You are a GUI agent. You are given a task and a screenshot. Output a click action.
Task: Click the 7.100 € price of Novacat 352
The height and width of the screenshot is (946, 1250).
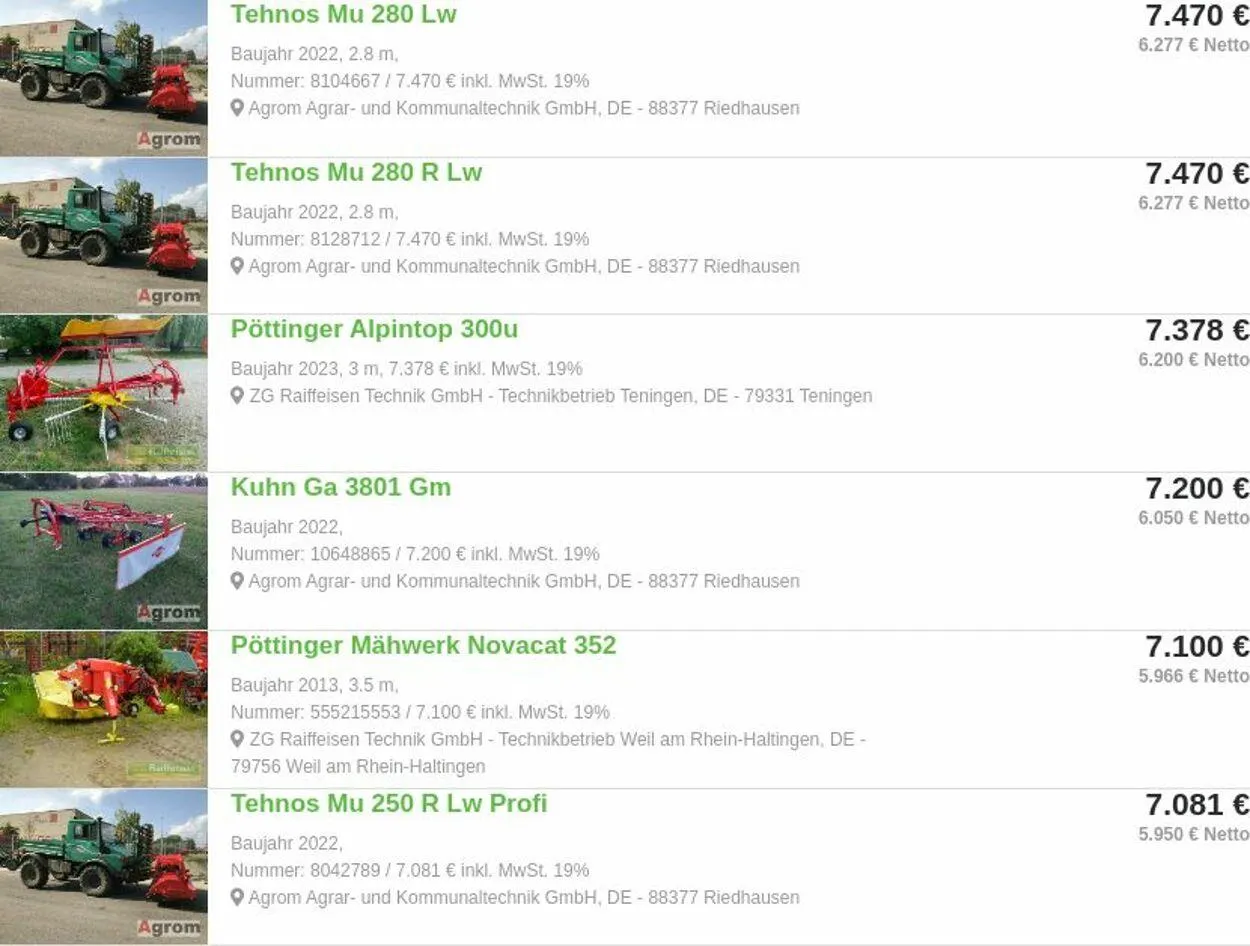pos(1197,646)
